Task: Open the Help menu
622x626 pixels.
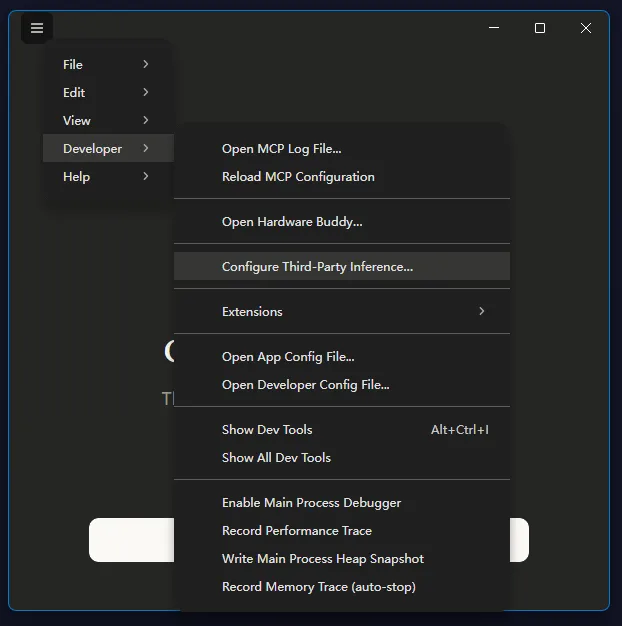Action: coord(108,176)
